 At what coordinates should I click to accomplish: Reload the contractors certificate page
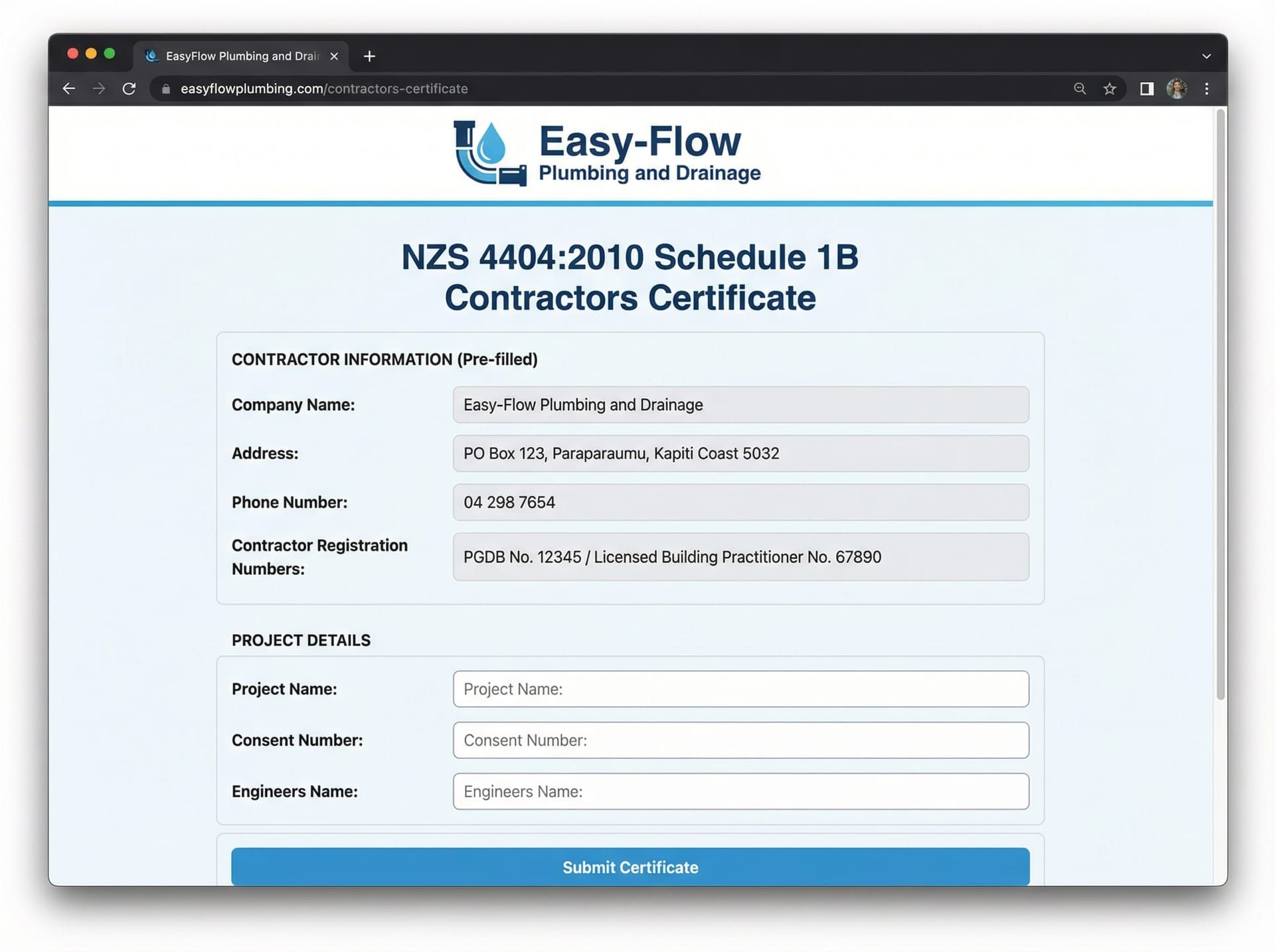tap(129, 88)
